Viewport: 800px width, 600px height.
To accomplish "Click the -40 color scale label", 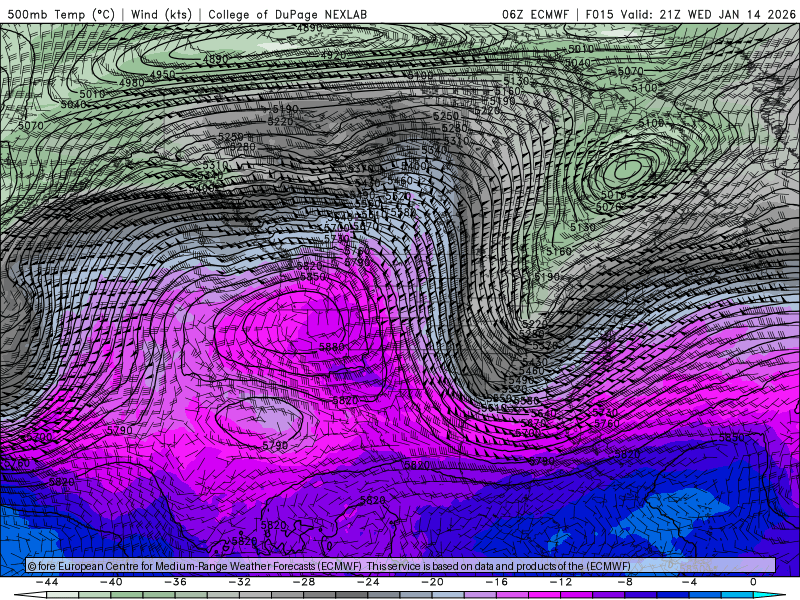I will pos(111,582).
